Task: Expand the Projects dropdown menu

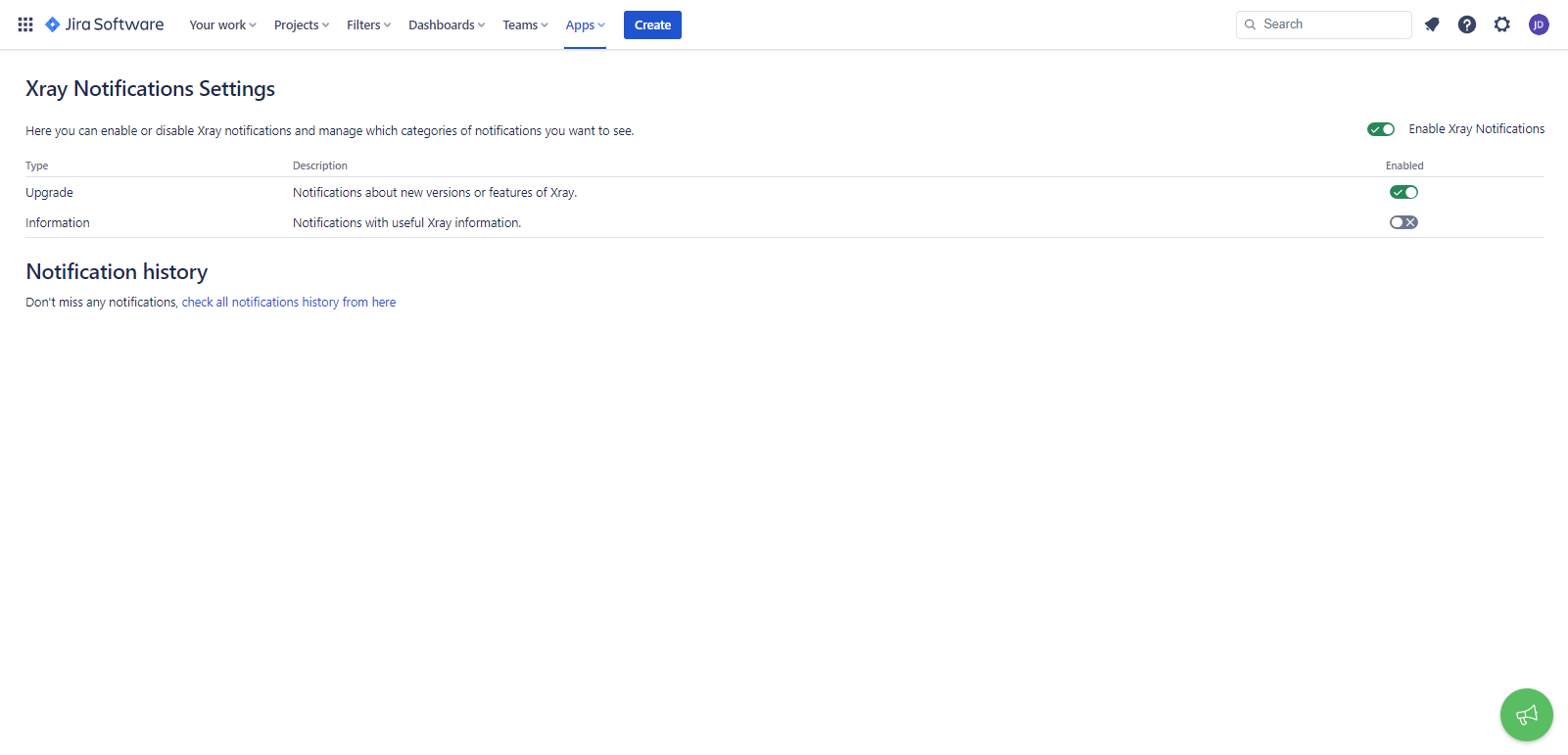Action: click(302, 24)
